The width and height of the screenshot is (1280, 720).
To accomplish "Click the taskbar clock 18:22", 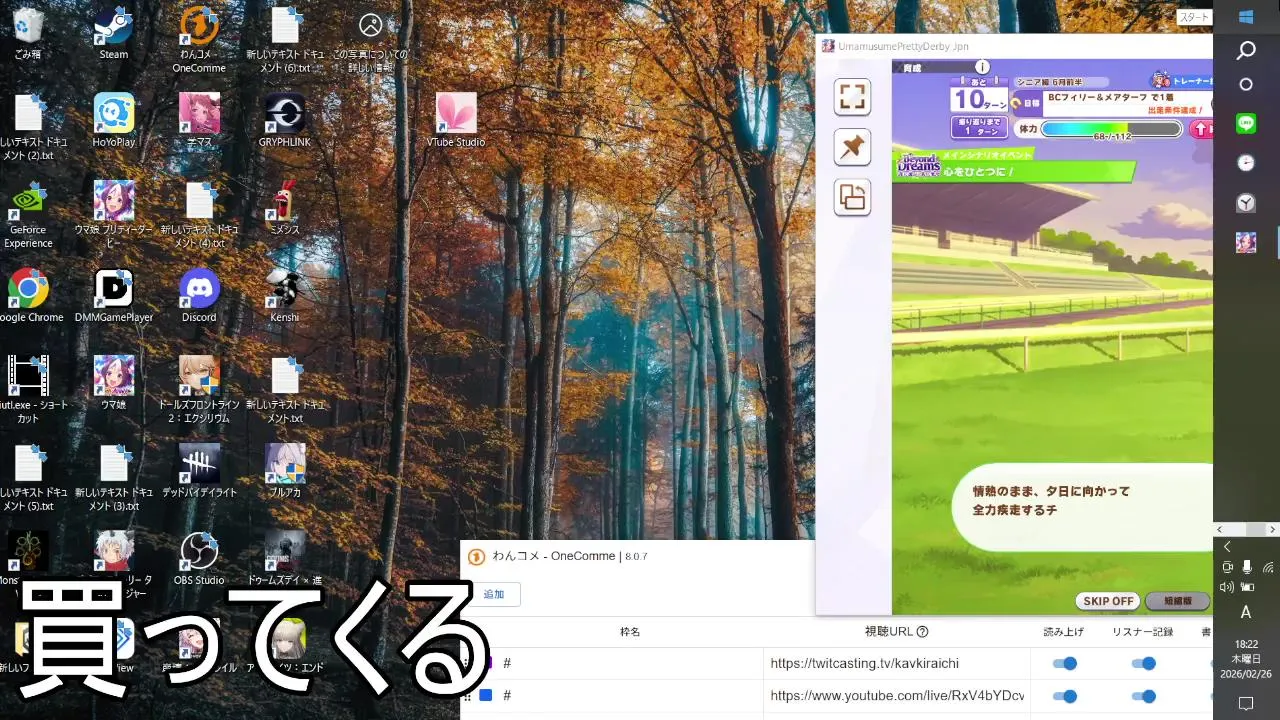I will click(x=1246, y=659).
